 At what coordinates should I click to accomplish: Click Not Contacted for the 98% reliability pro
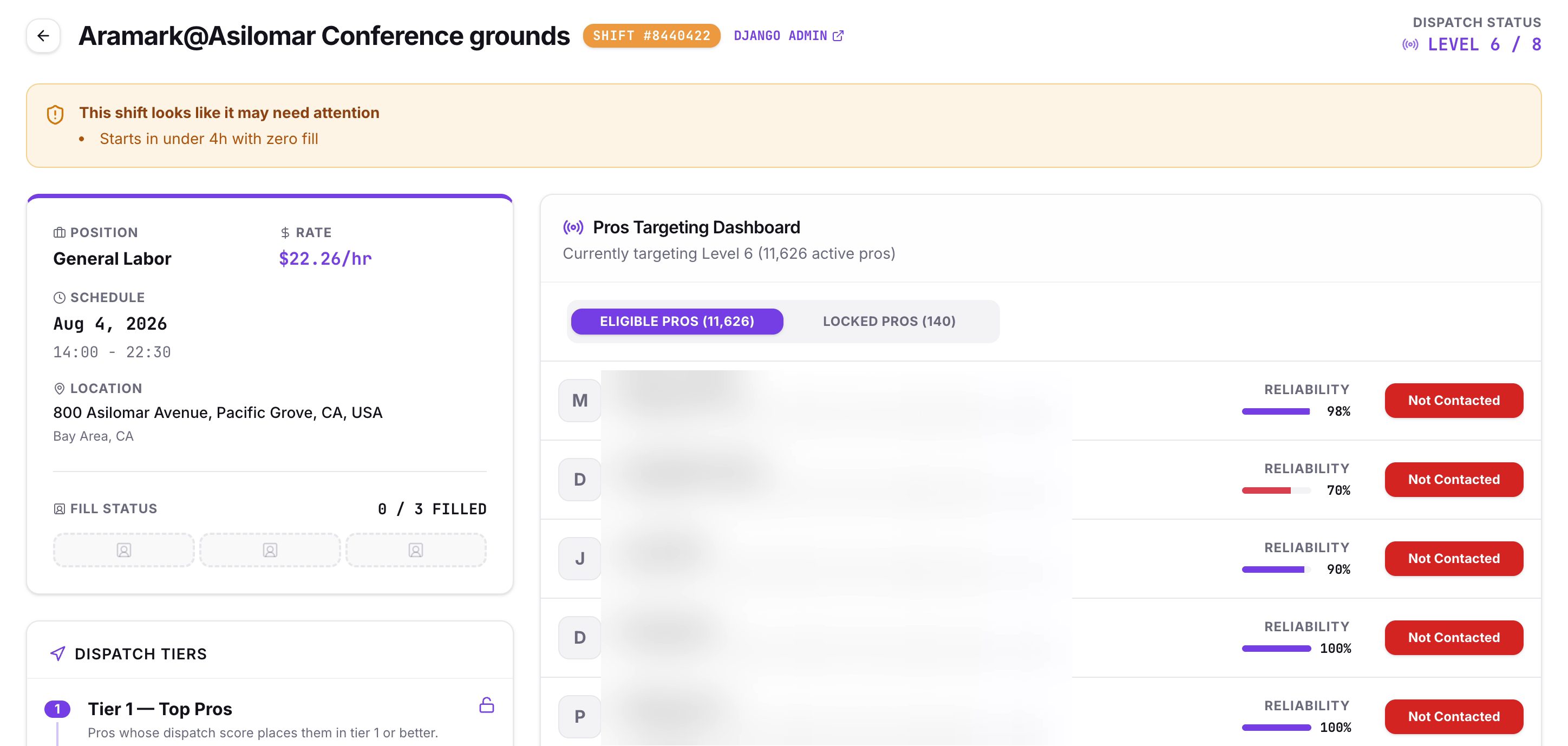tap(1454, 401)
